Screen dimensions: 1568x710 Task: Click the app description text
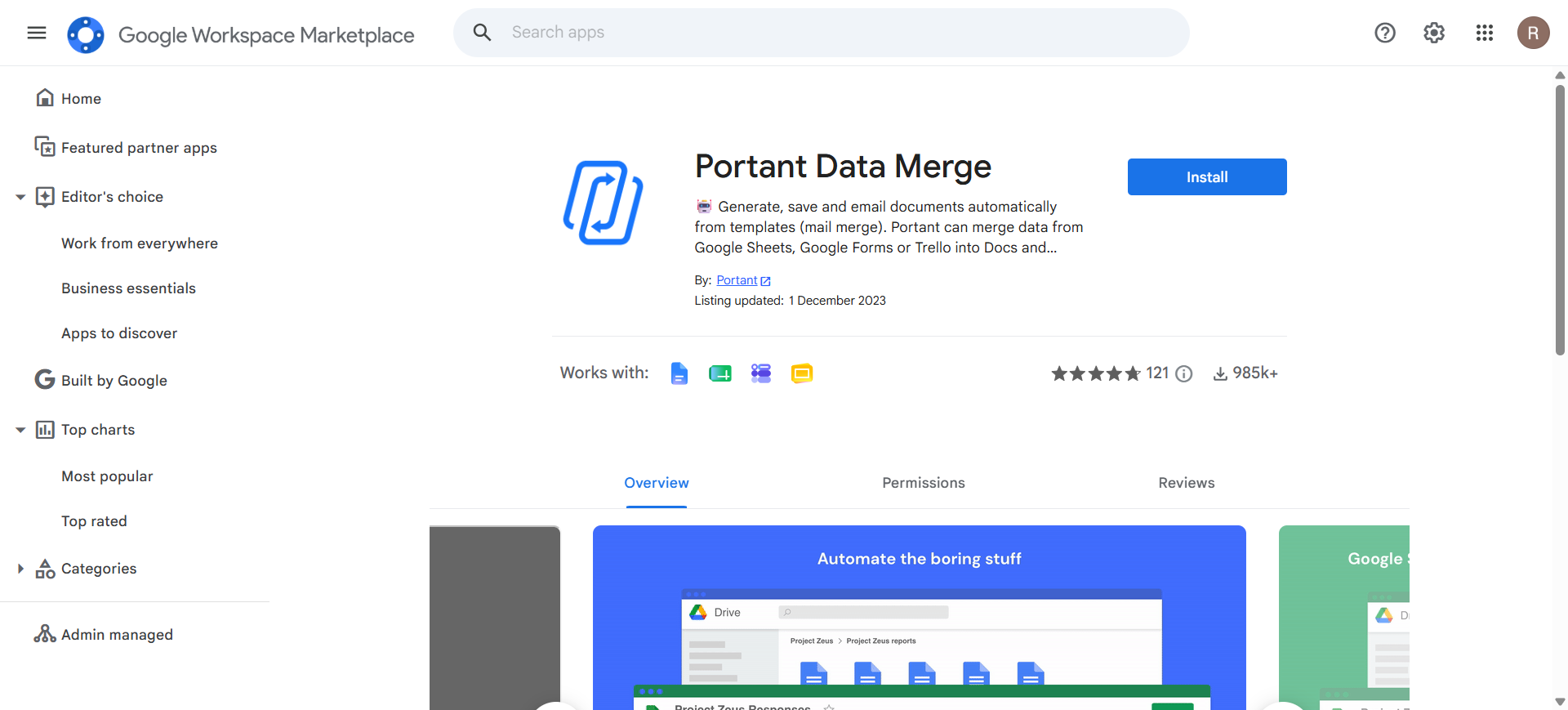click(x=889, y=227)
